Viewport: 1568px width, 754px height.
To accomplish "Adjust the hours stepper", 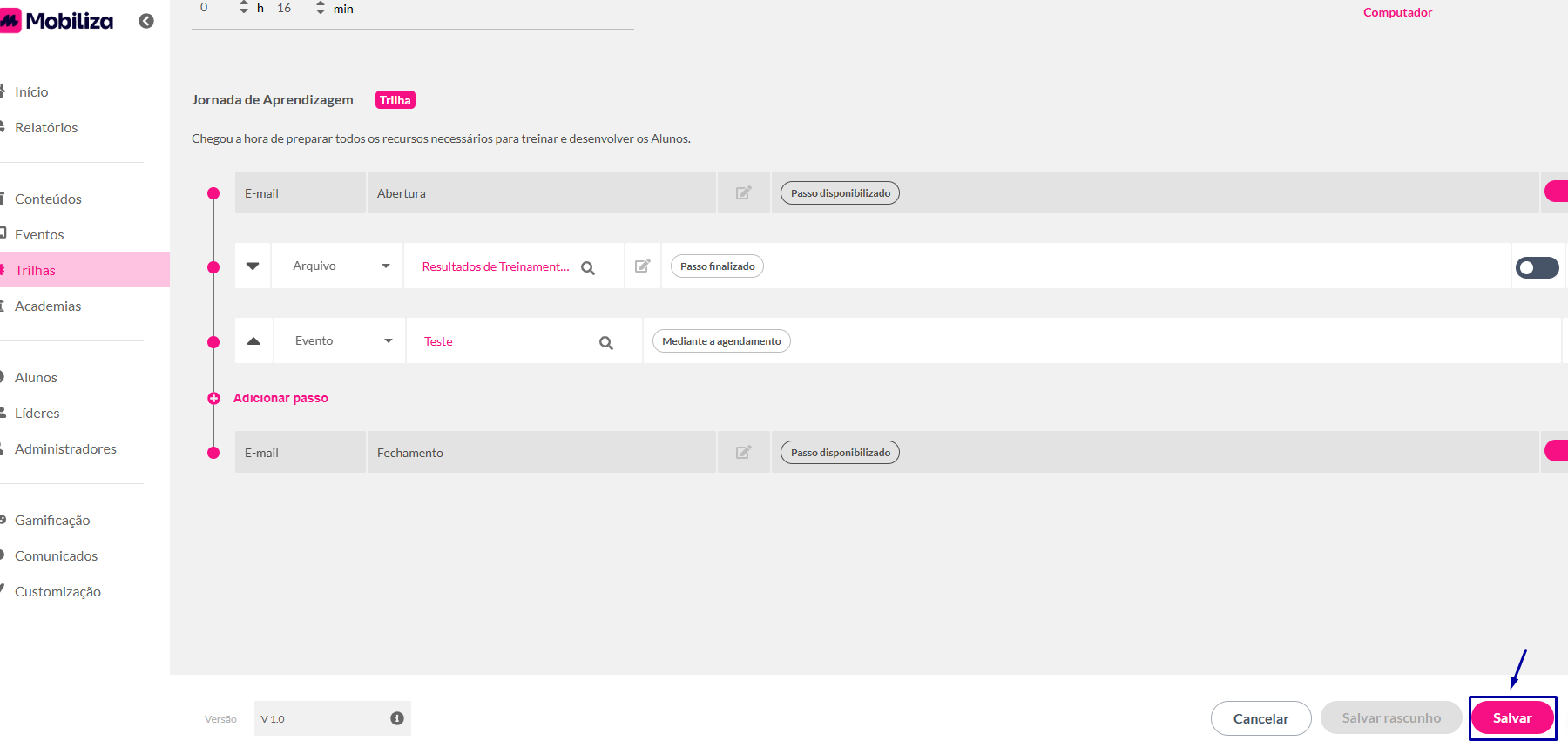I will pos(244,8).
